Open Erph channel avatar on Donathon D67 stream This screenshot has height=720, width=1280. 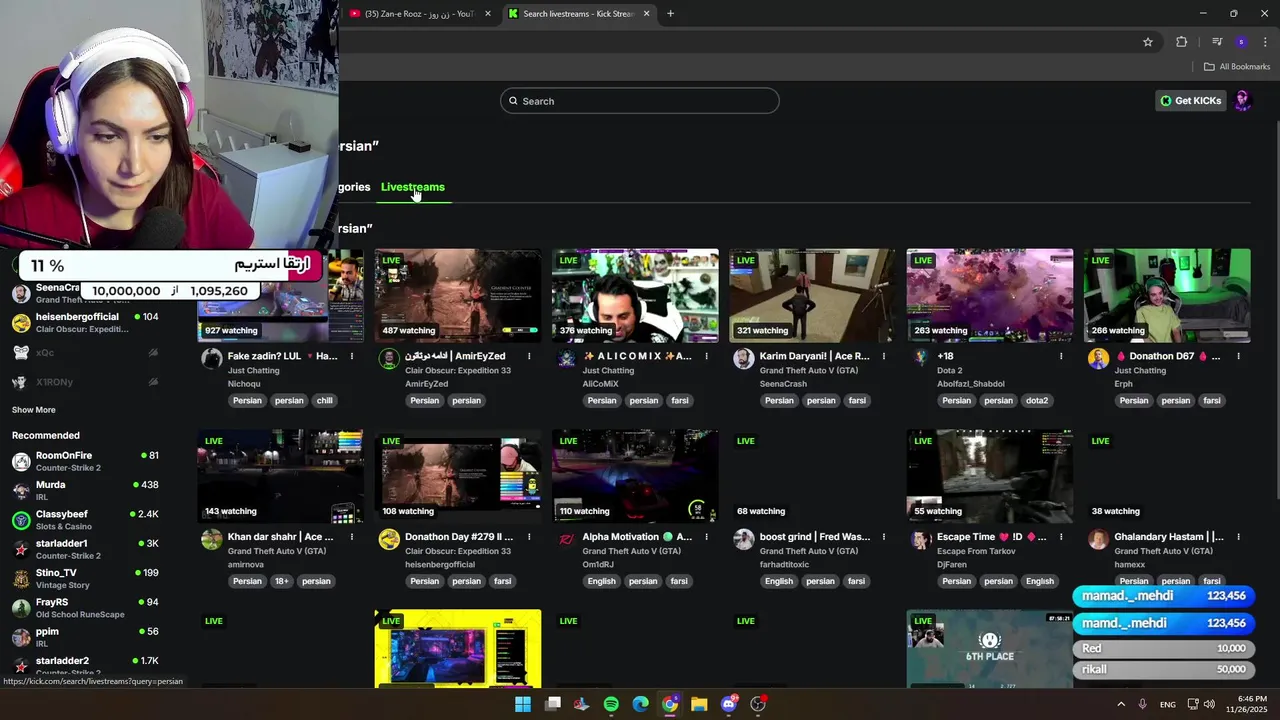[1098, 359]
